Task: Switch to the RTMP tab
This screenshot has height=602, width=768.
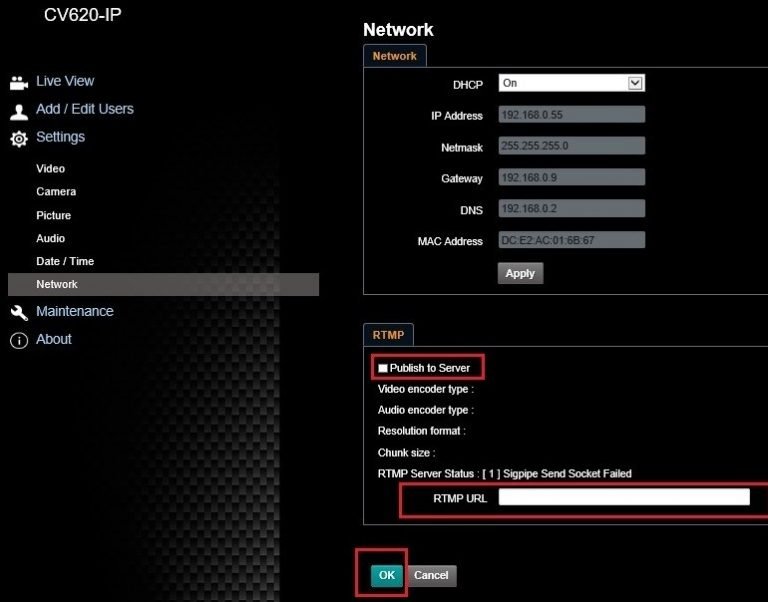Action: pyautogui.click(x=388, y=335)
